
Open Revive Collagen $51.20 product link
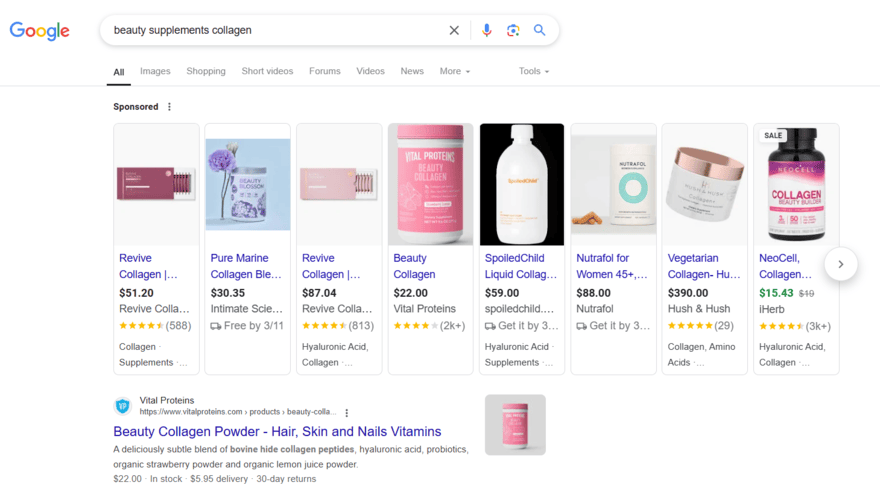click(148, 266)
